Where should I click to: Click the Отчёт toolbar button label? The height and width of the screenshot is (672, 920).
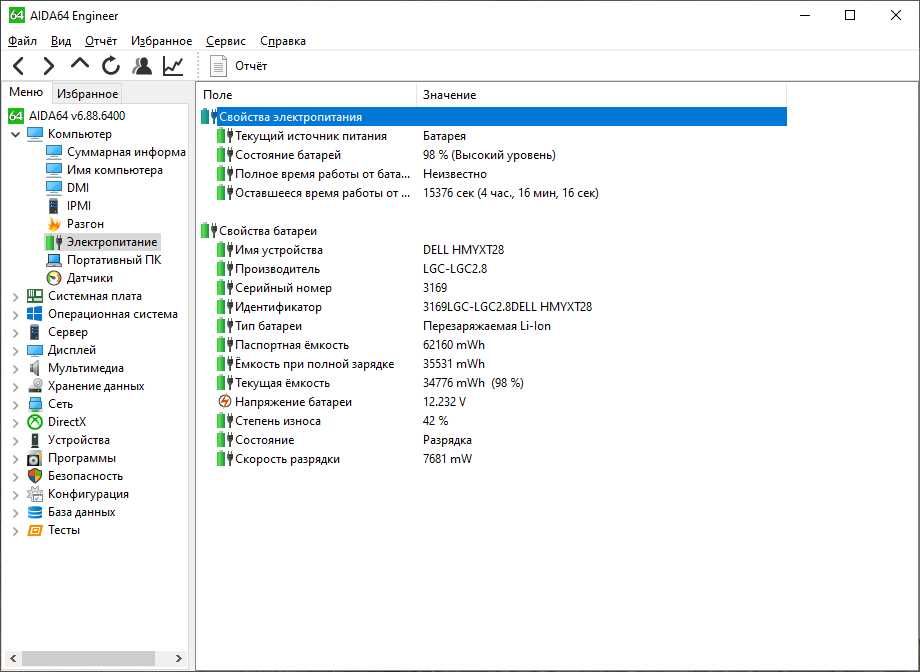(251, 66)
